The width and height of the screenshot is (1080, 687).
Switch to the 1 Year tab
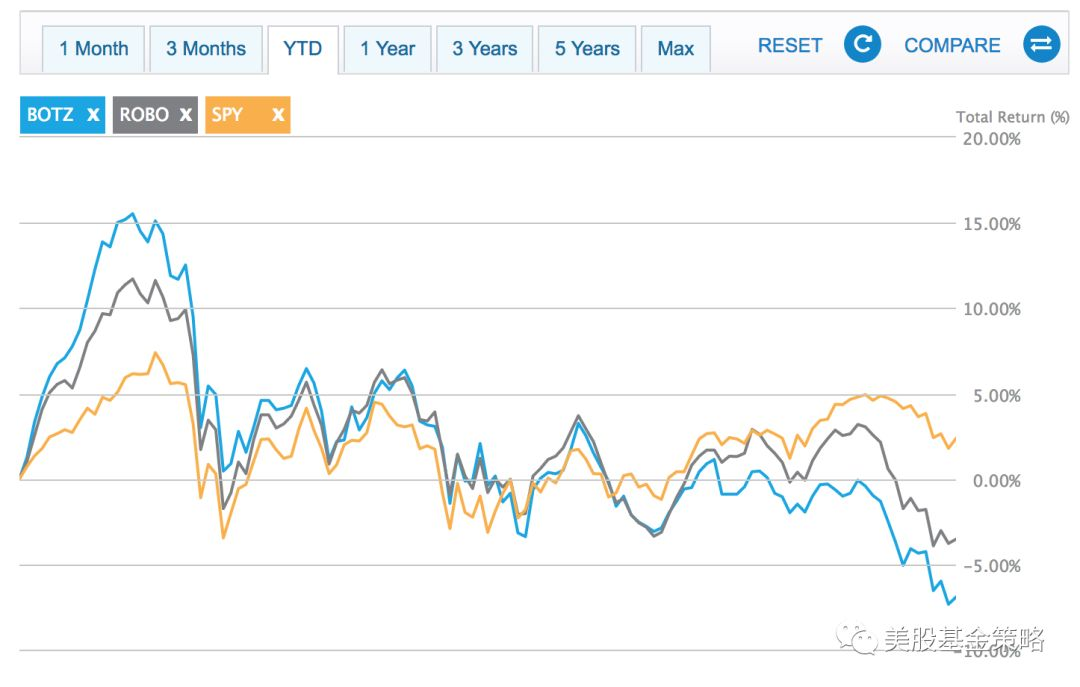387,48
